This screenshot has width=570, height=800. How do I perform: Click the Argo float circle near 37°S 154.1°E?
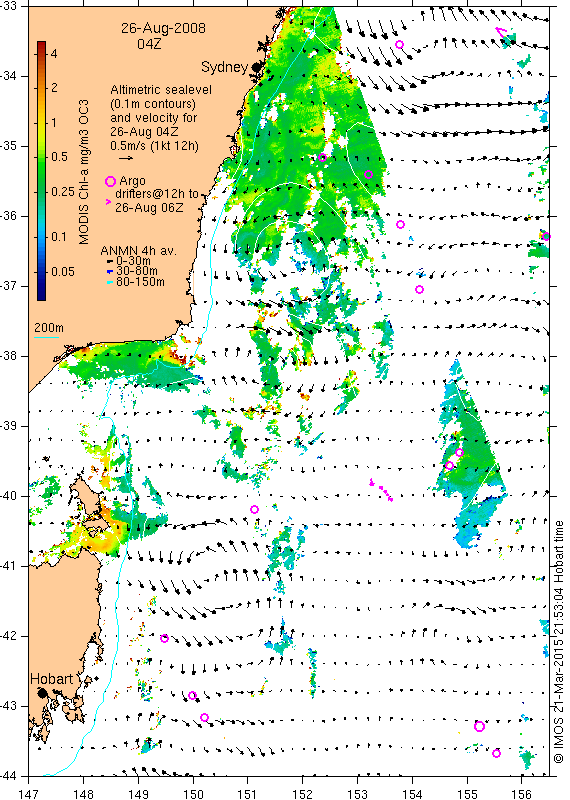tap(419, 290)
